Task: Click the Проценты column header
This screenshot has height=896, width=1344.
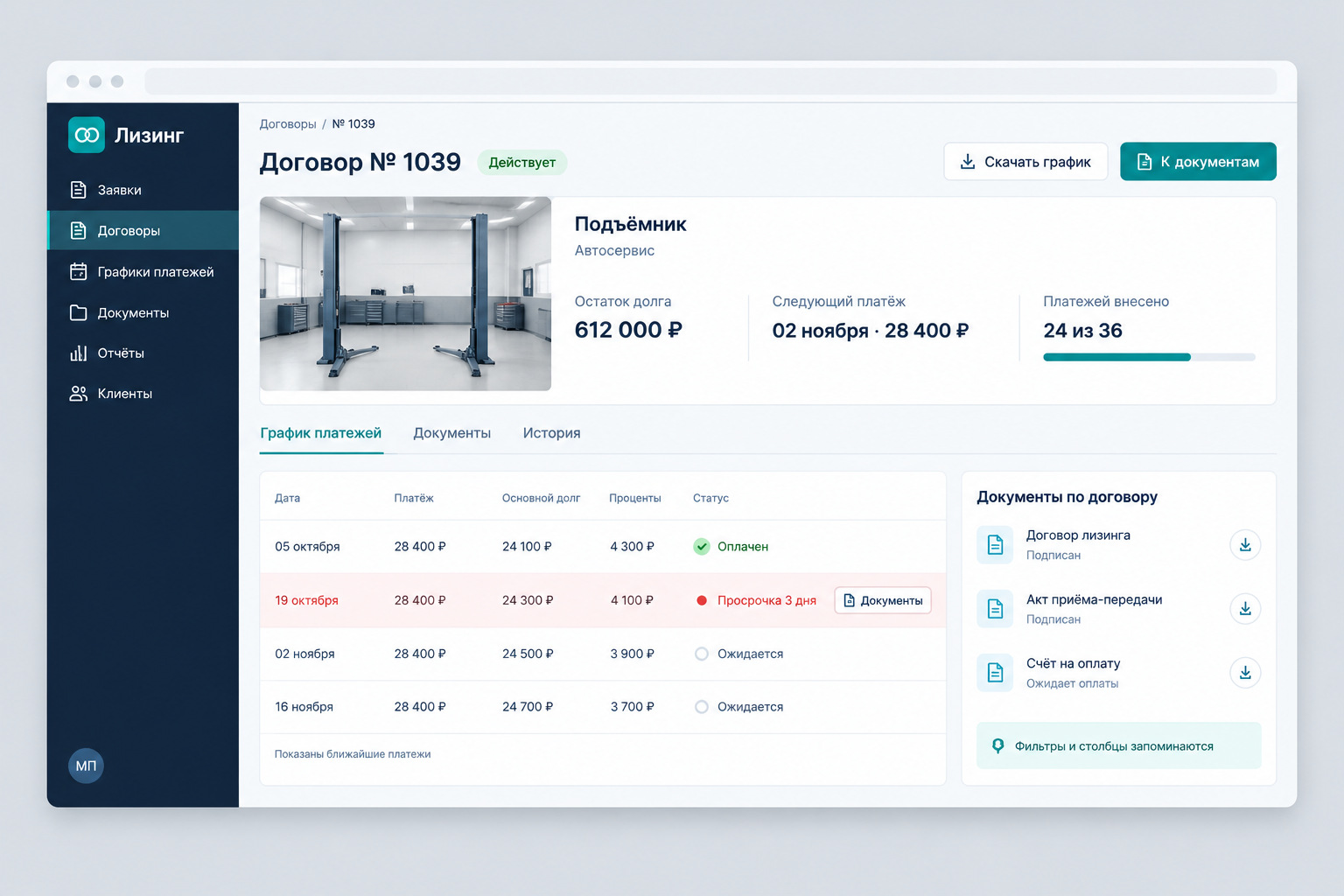Action: click(x=635, y=498)
